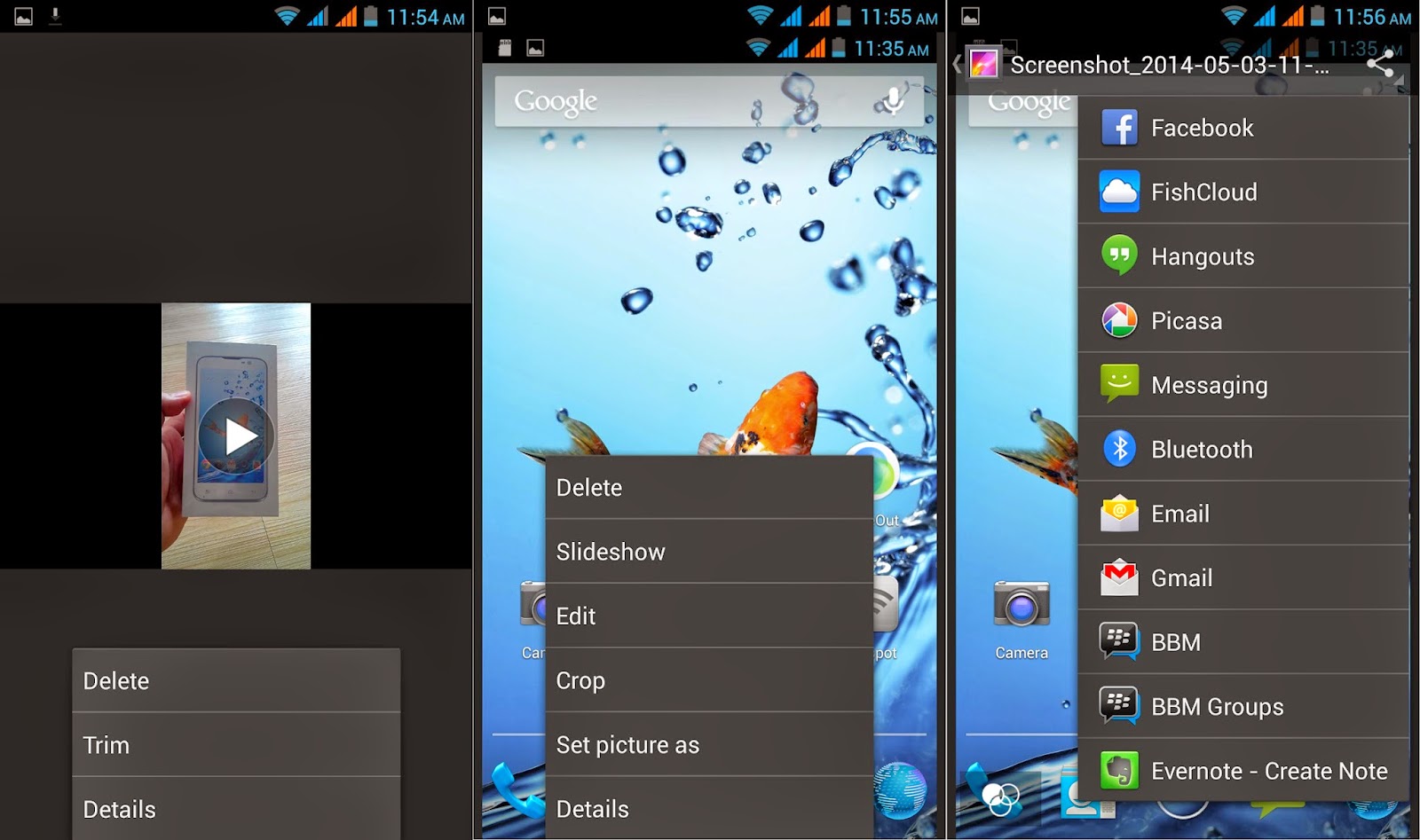Tap the 11:56 AM clock
The image size is (1420, 840).
point(1372,17)
